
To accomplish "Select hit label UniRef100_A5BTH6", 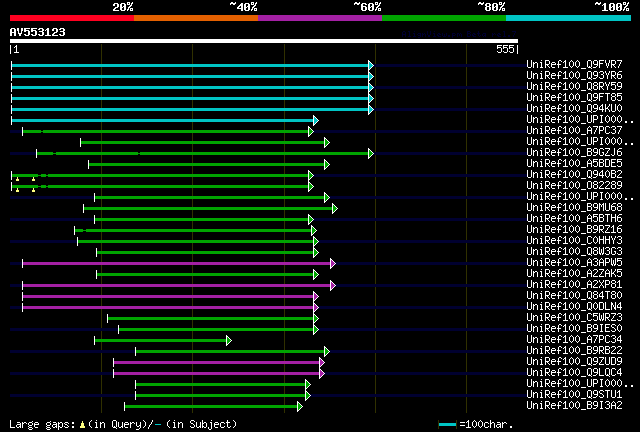I will tap(574, 218).
